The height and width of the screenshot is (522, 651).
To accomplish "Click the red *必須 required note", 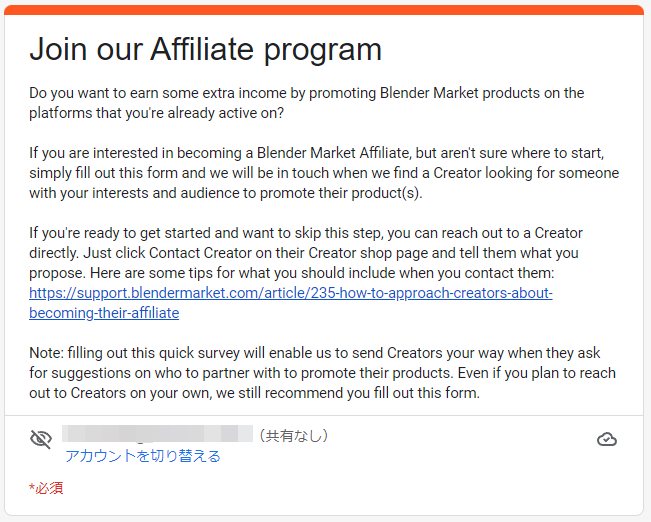I will point(47,488).
